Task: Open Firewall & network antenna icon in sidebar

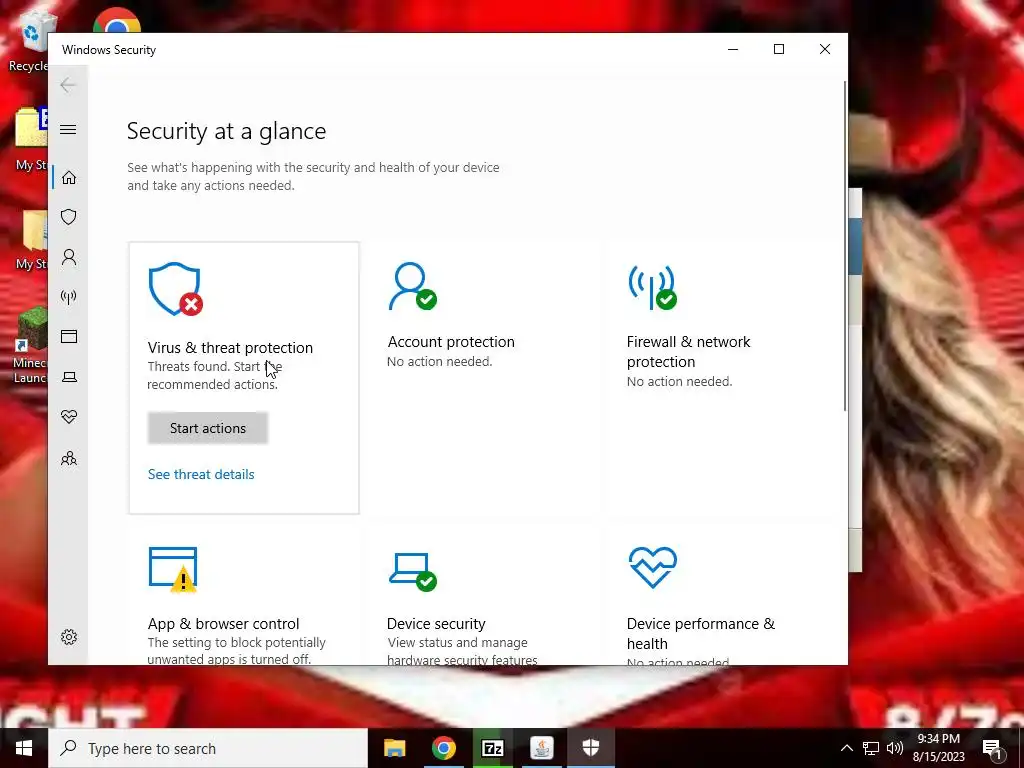Action: [x=69, y=297]
